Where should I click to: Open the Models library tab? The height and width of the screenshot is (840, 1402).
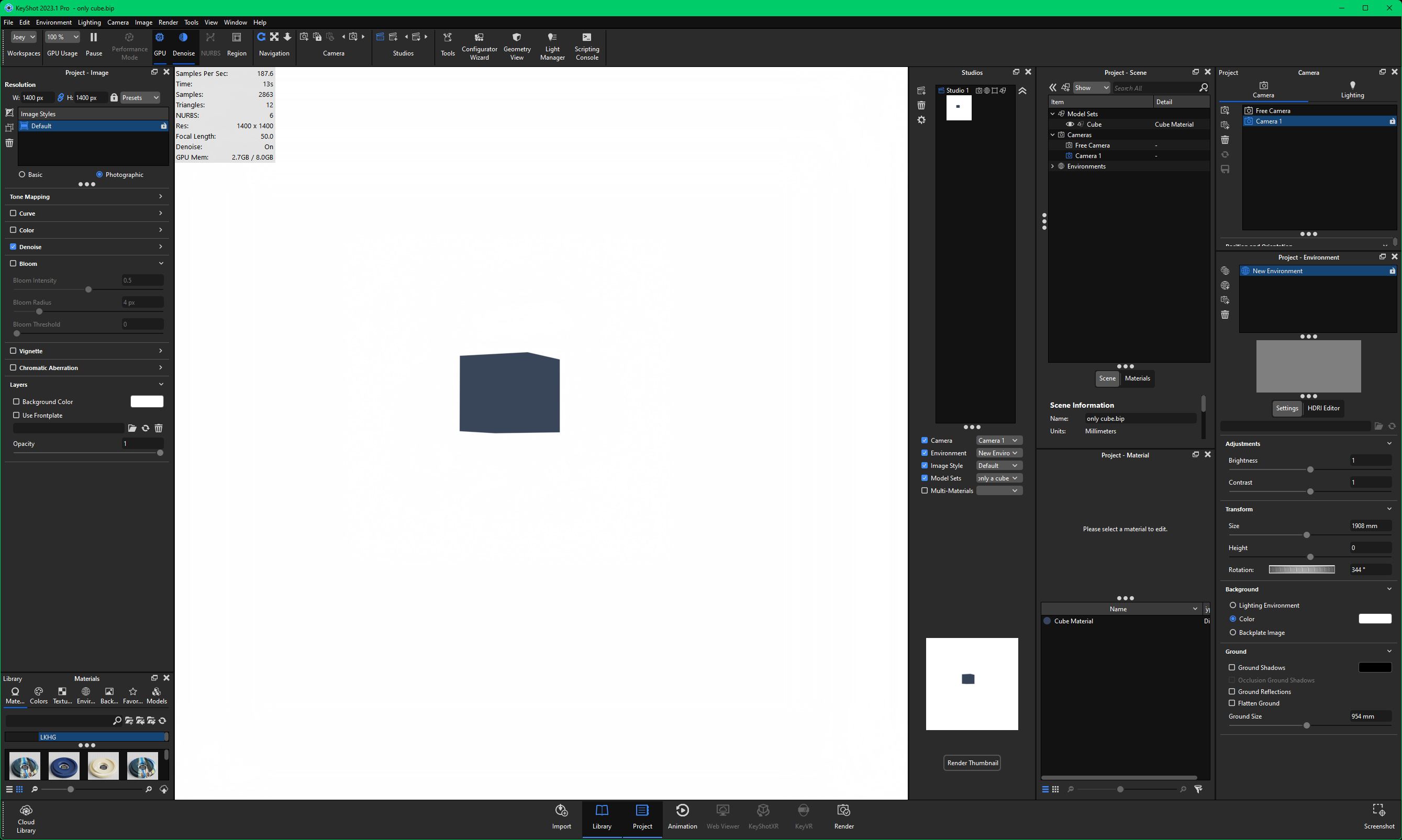tap(157, 696)
